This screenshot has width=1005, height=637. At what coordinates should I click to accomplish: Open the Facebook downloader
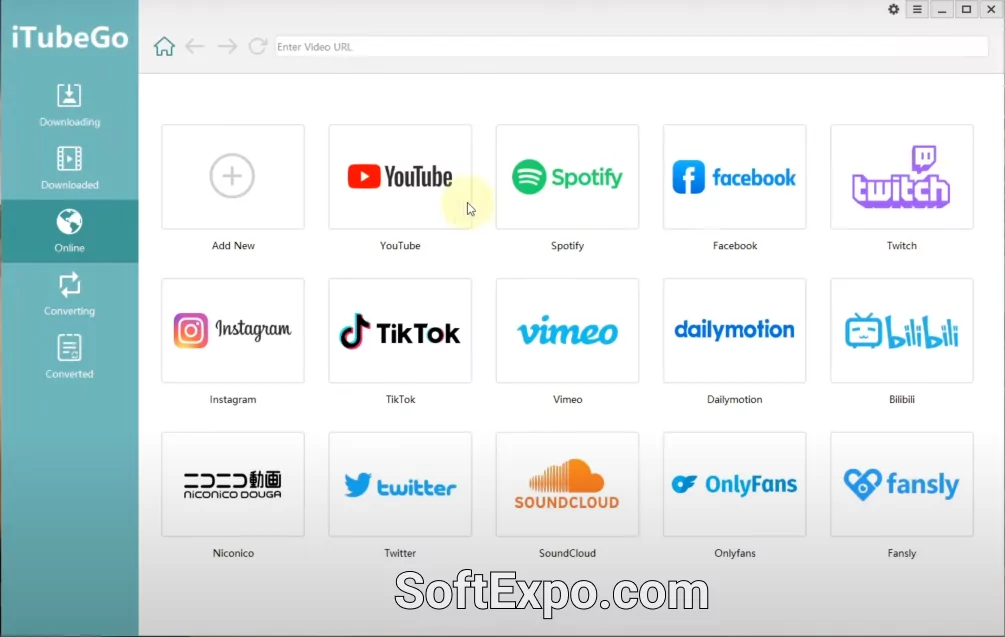coord(733,177)
